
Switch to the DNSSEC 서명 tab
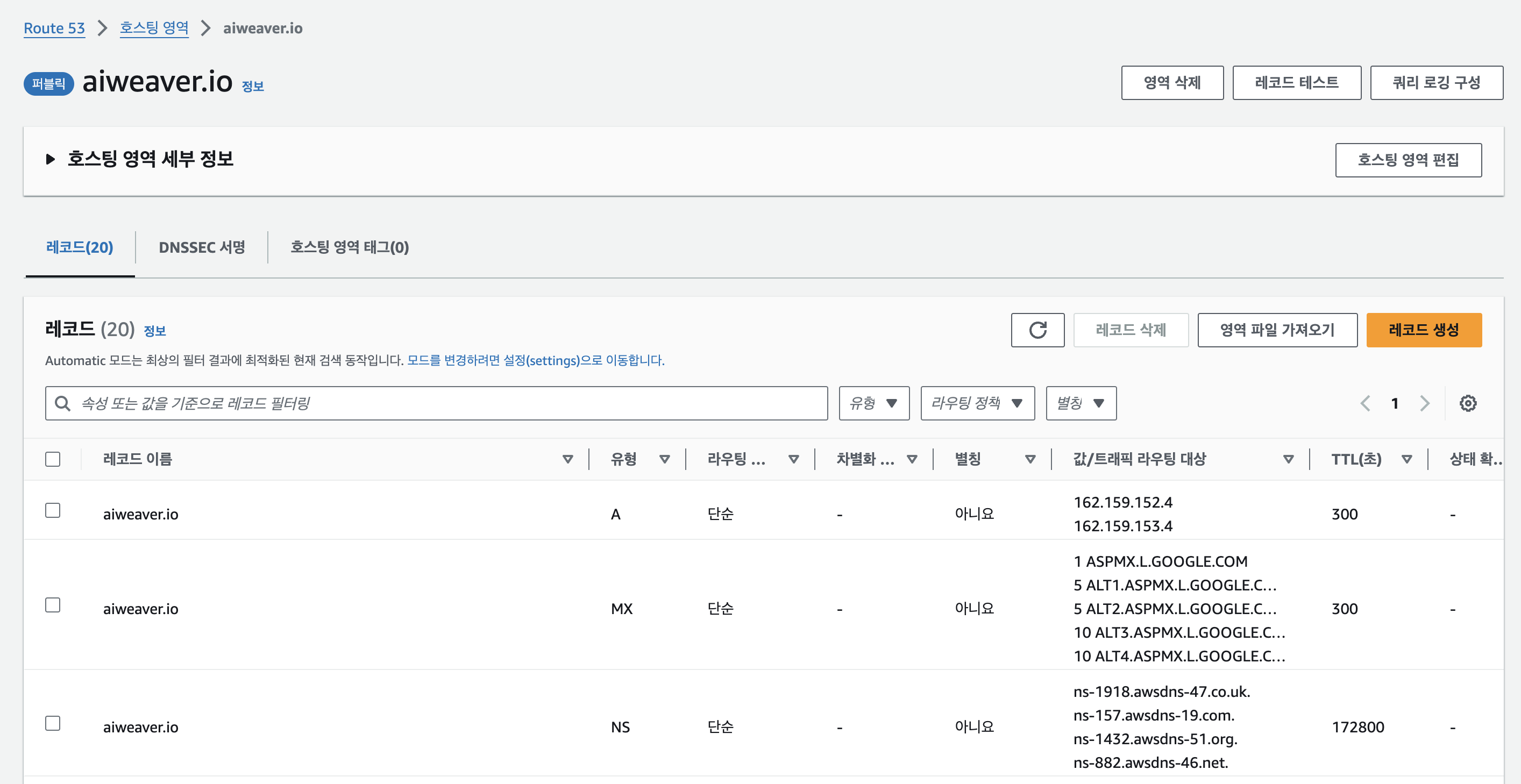[202, 247]
